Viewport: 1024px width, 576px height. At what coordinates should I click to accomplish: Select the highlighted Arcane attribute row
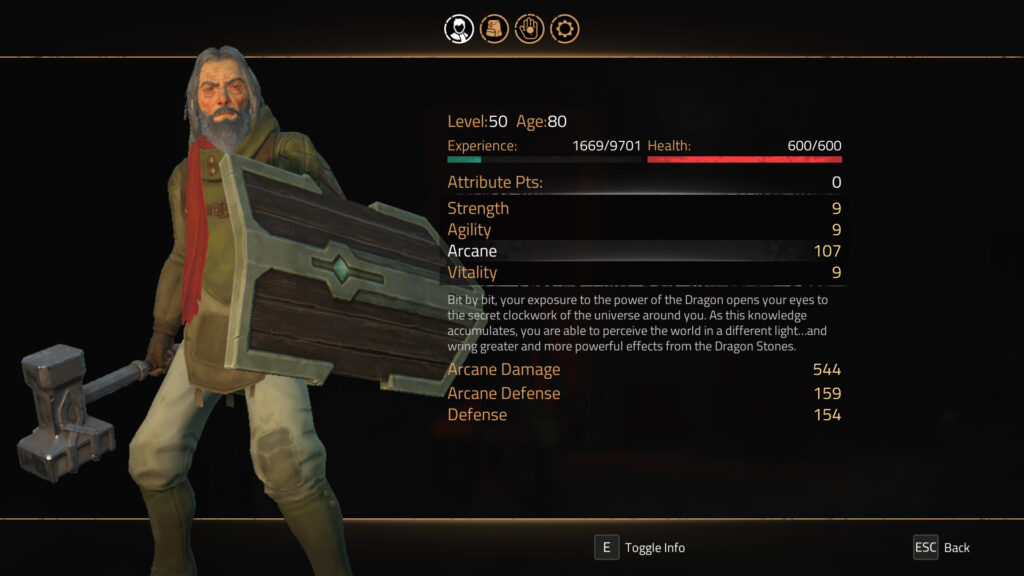click(644, 251)
